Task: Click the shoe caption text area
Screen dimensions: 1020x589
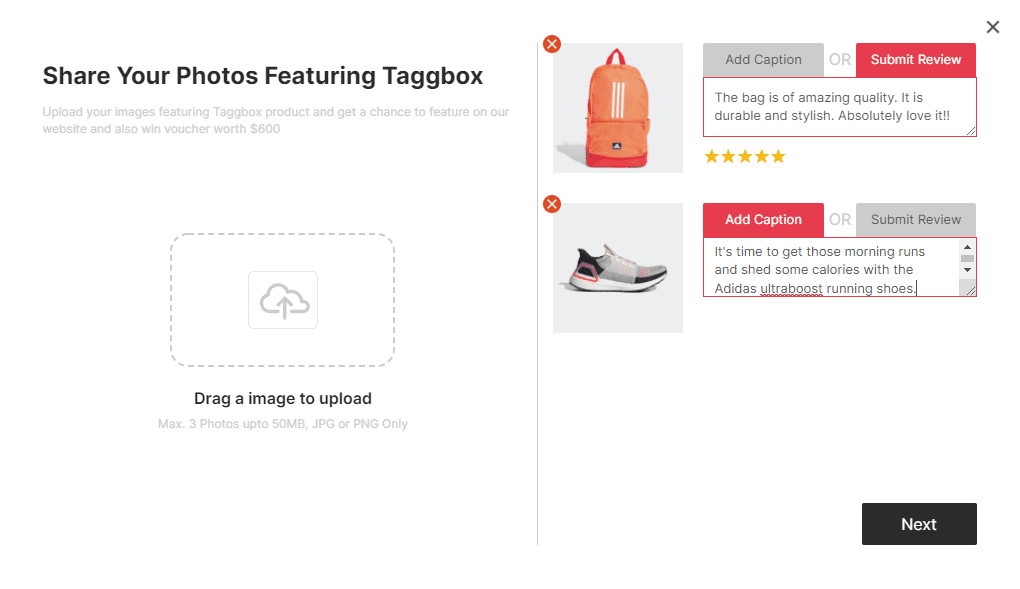Action: pos(830,267)
